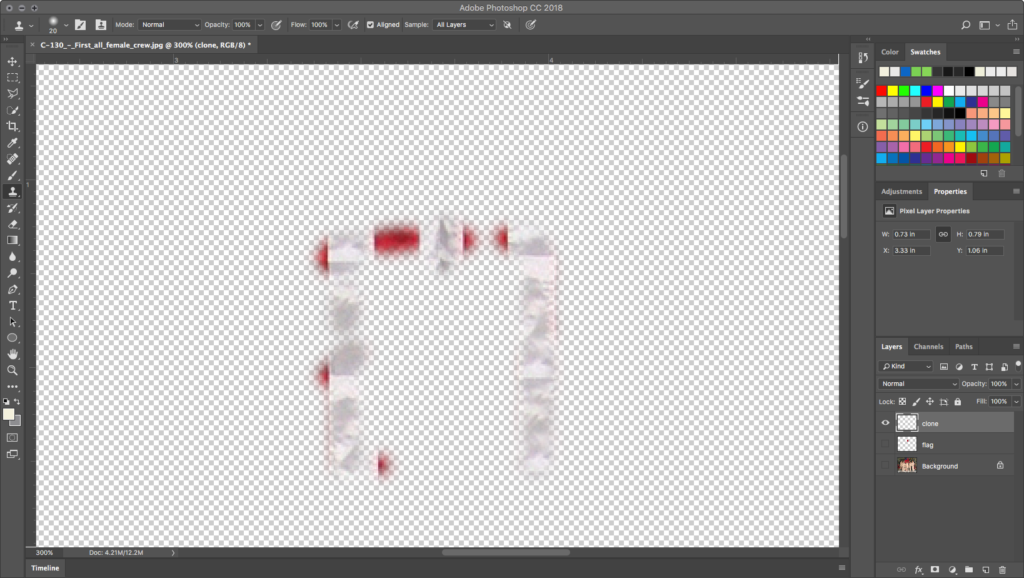The image size is (1024, 578).
Task: Select the Move tool
Action: pyautogui.click(x=13, y=62)
